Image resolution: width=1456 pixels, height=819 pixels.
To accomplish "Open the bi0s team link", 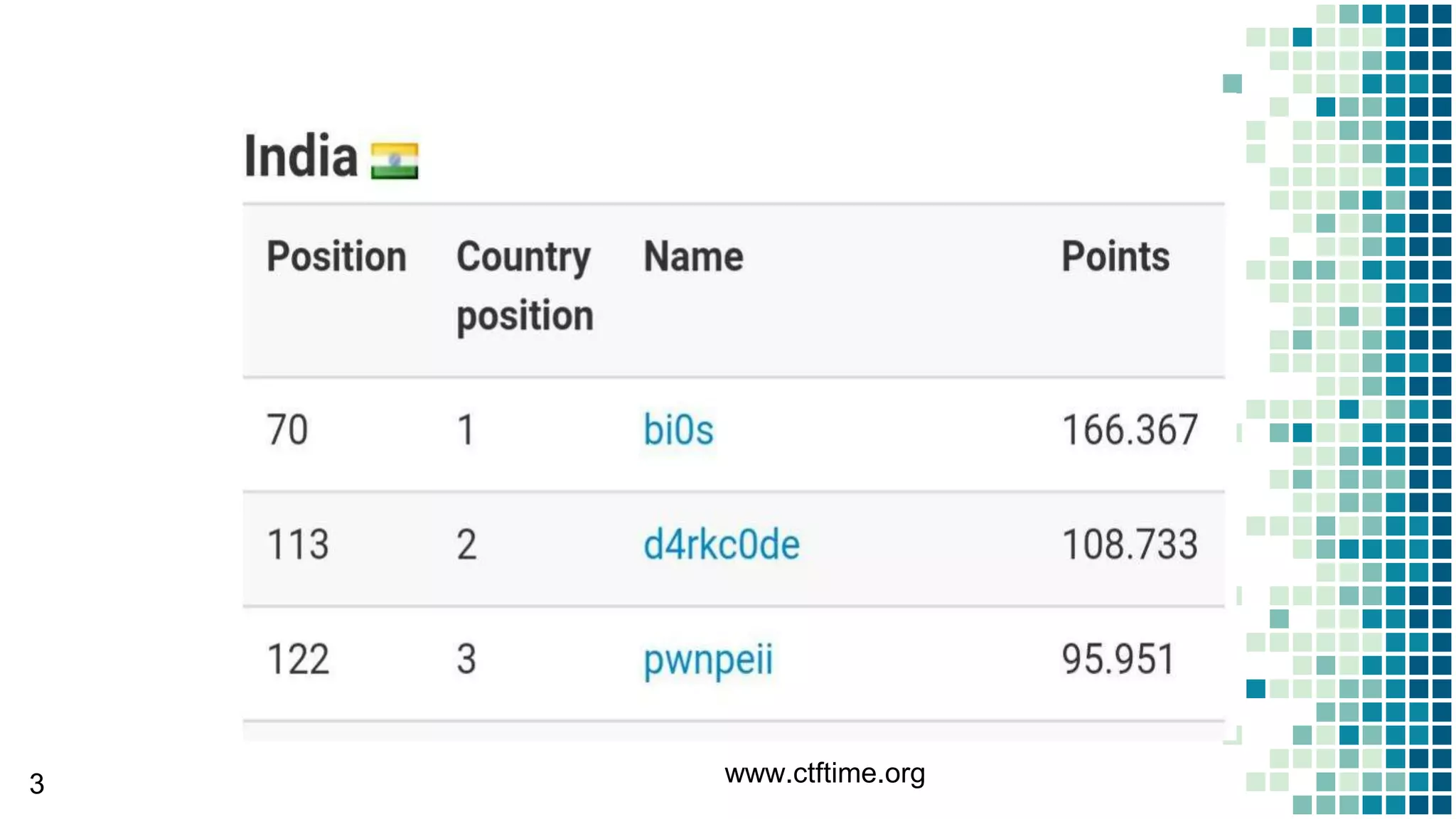I will click(x=678, y=430).
